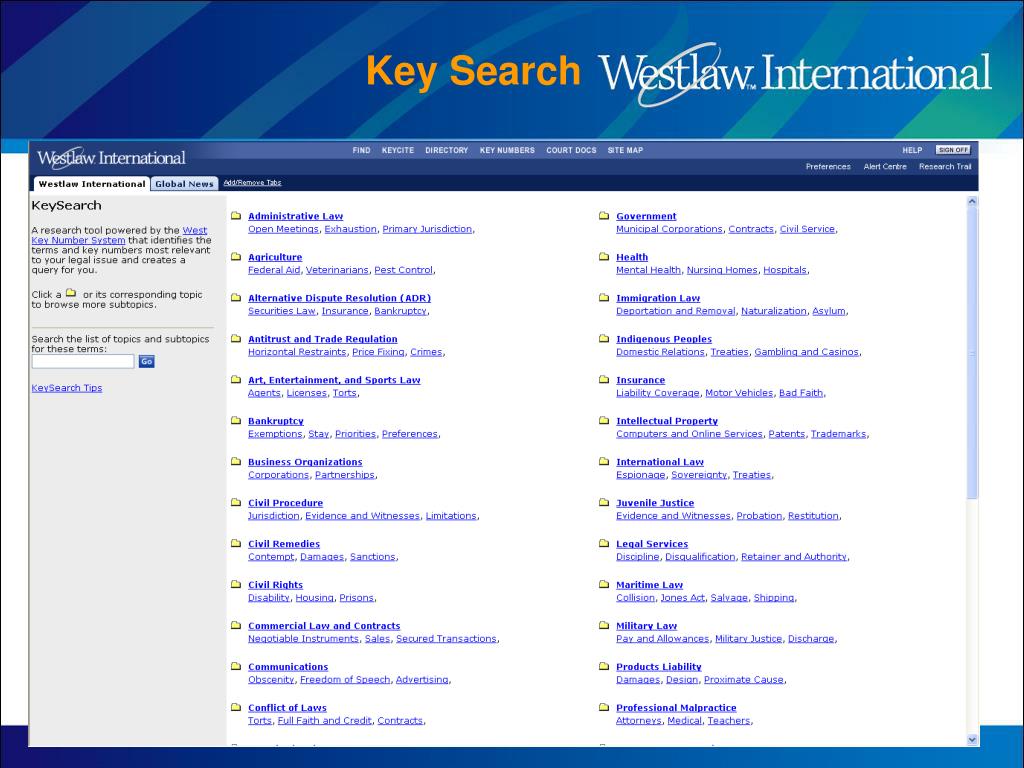
Task: Click the scrollbar down arrow
Action: (x=972, y=739)
